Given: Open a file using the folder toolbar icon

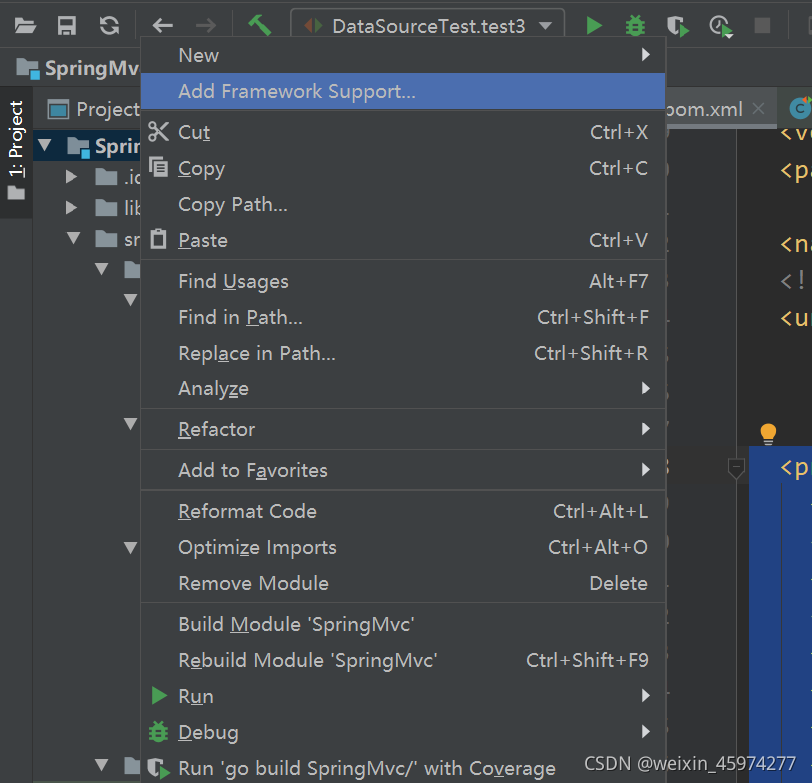Looking at the screenshot, I should (24, 25).
